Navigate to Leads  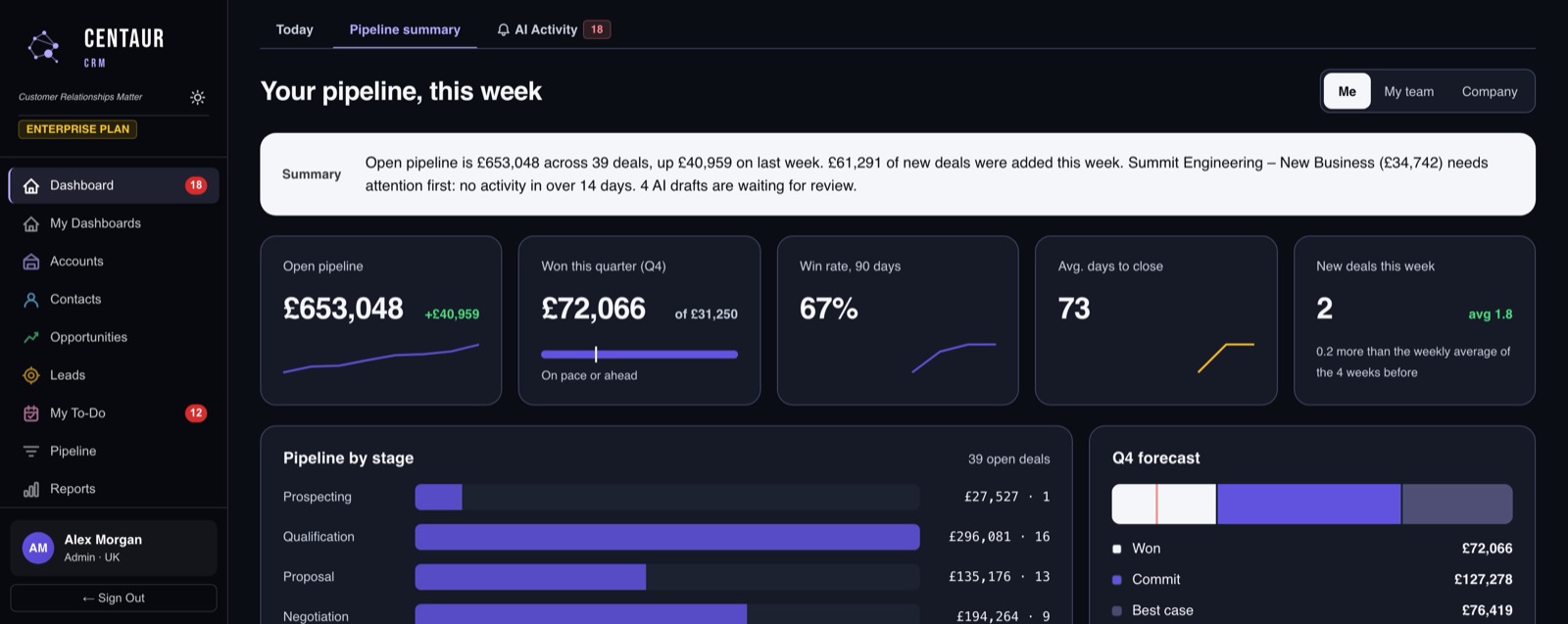tap(114, 375)
